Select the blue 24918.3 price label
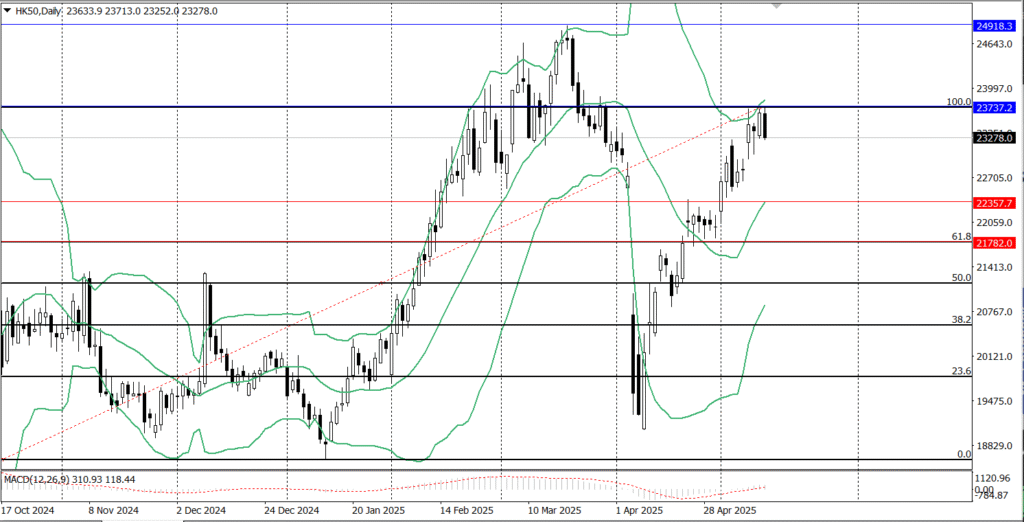Image resolution: width=1024 pixels, height=522 pixels. pos(994,25)
